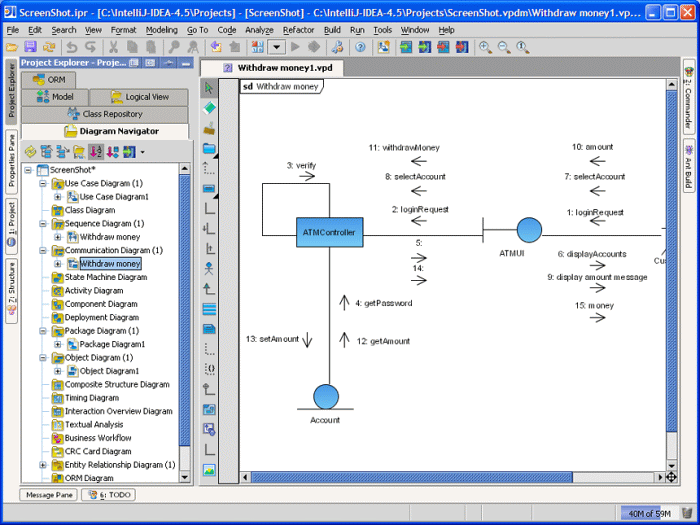
Task: Click the pan crosshair icon at the diagram corner
Action: click(x=671, y=477)
